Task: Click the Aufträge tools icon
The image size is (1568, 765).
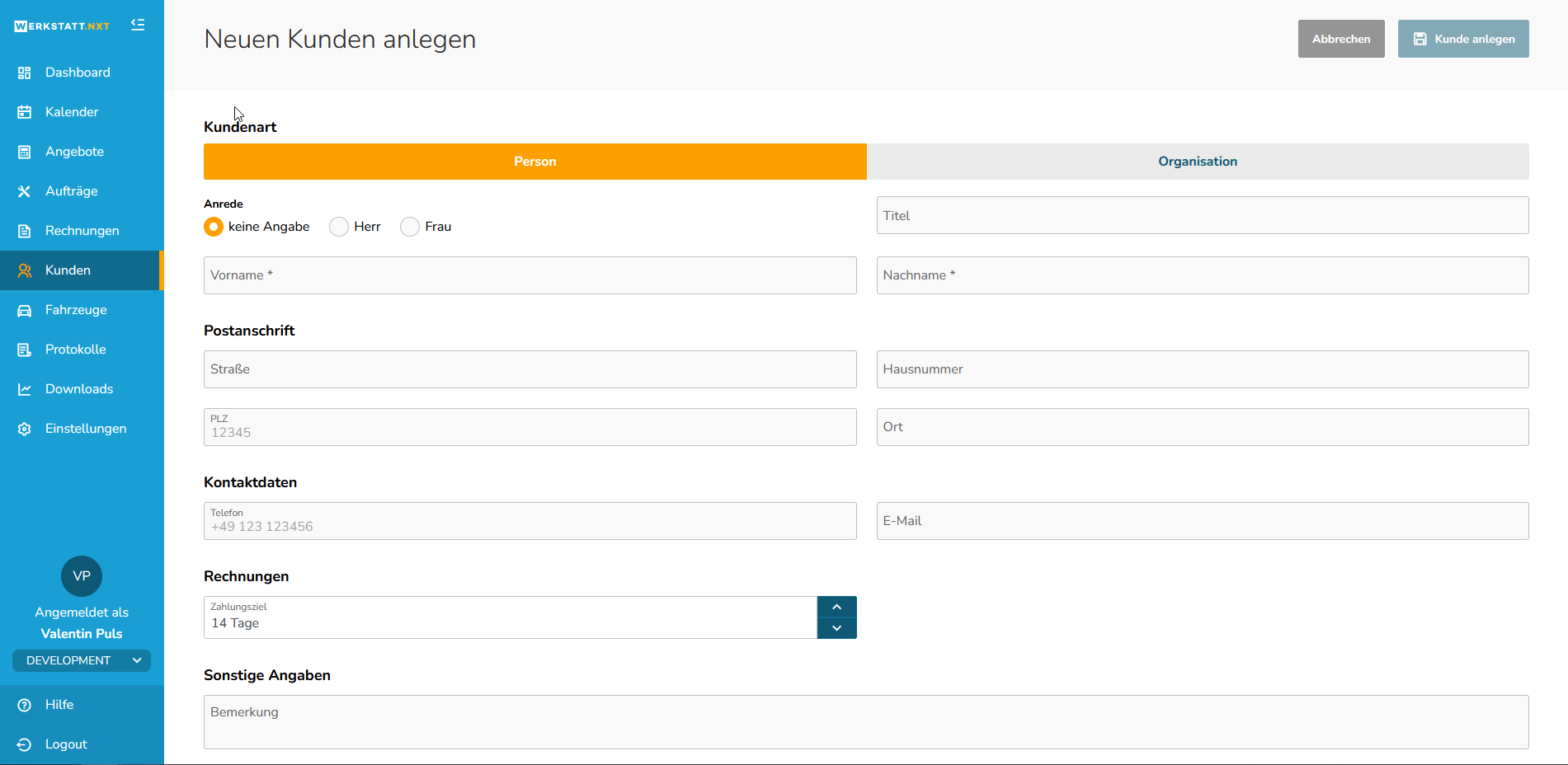Action: coord(25,191)
